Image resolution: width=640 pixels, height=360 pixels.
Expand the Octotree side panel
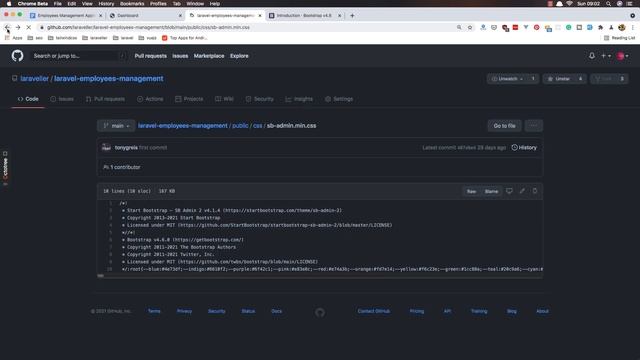point(5,168)
